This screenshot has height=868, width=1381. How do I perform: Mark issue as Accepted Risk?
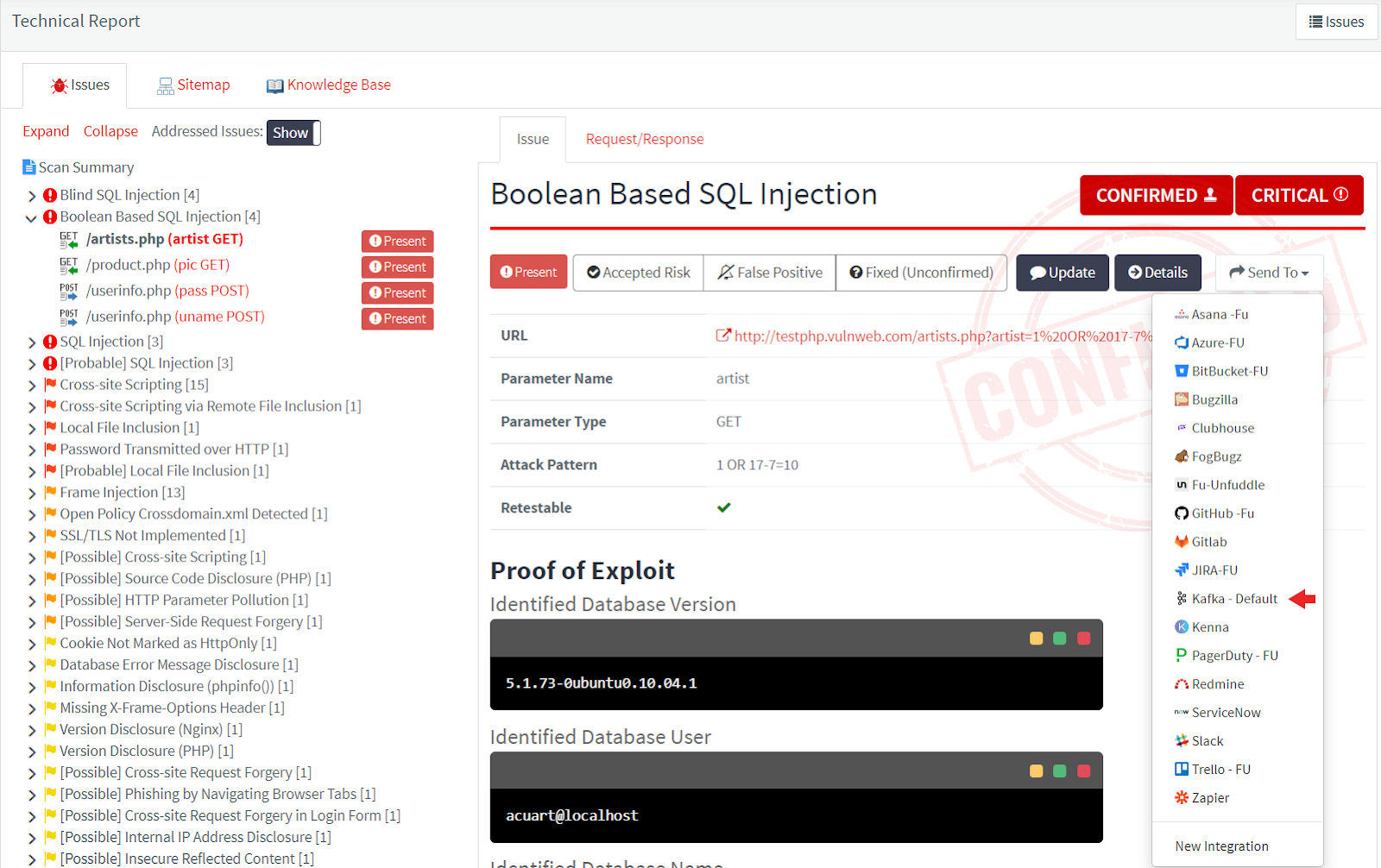tap(639, 273)
